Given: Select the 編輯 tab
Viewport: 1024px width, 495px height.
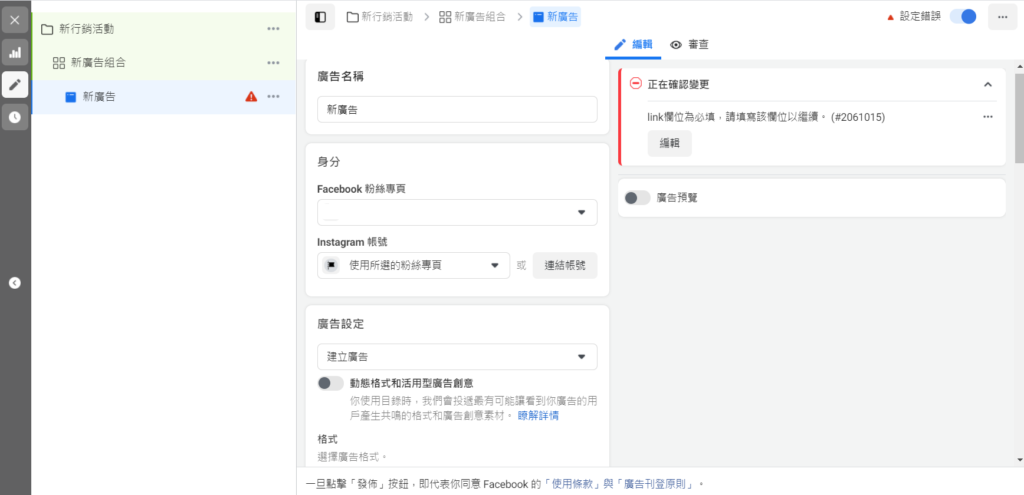Looking at the screenshot, I should point(633,45).
